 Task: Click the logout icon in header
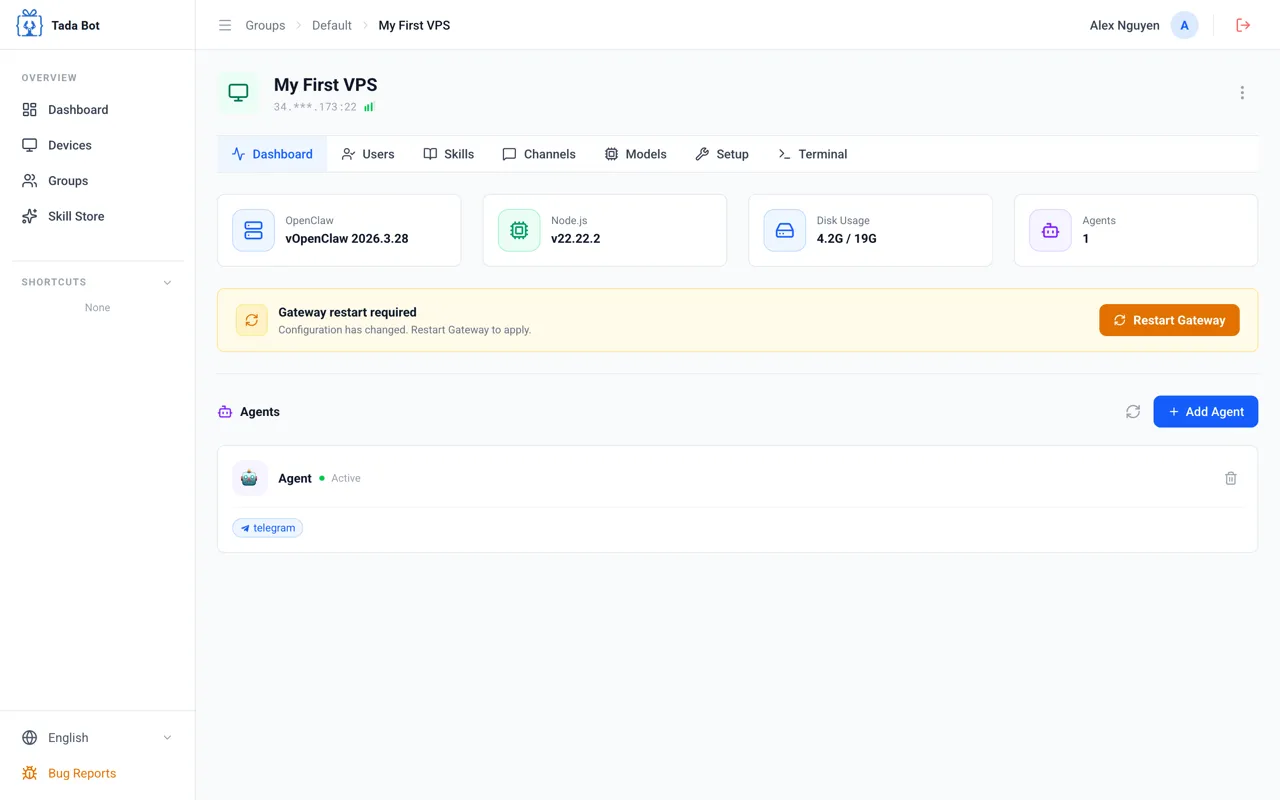pos(1243,25)
